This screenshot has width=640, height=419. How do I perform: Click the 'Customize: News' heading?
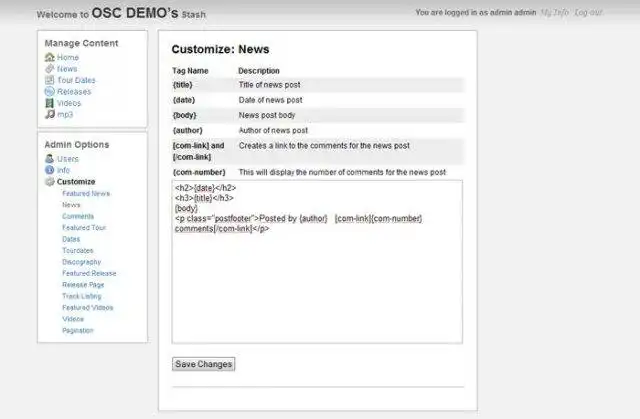[220, 49]
